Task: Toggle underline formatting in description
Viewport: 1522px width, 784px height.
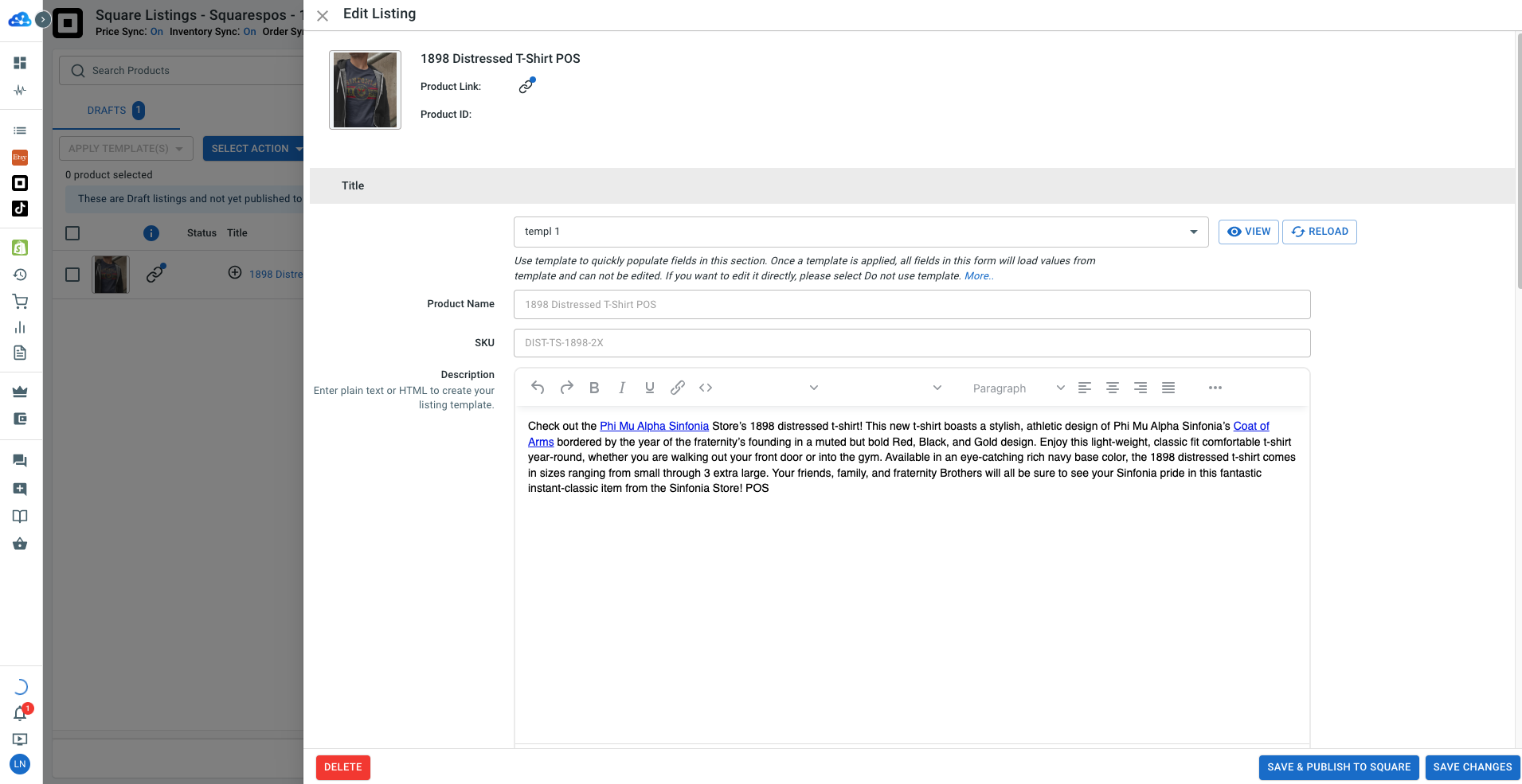Action: pyautogui.click(x=650, y=388)
